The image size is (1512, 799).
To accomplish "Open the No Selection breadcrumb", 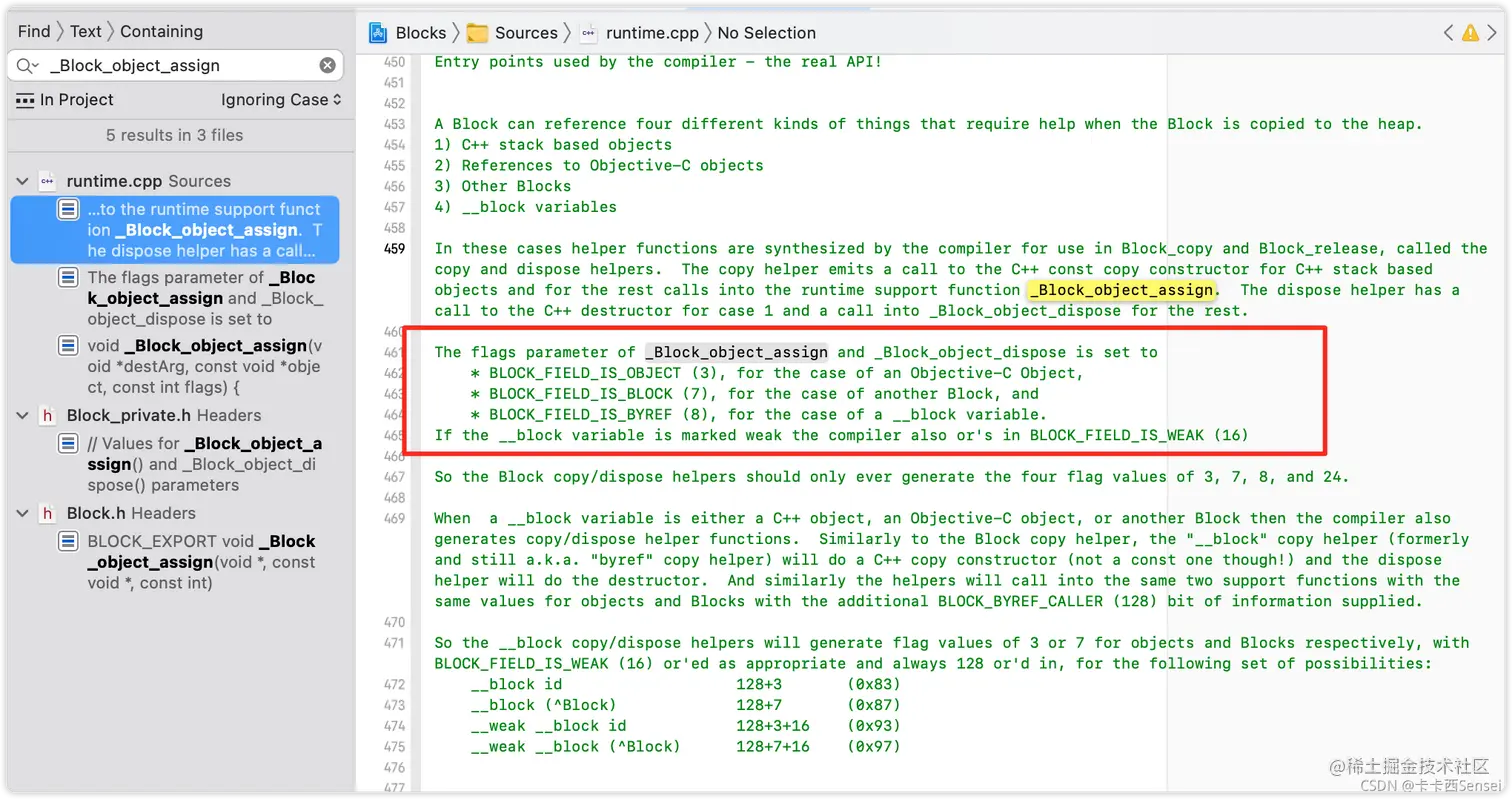I will [767, 33].
